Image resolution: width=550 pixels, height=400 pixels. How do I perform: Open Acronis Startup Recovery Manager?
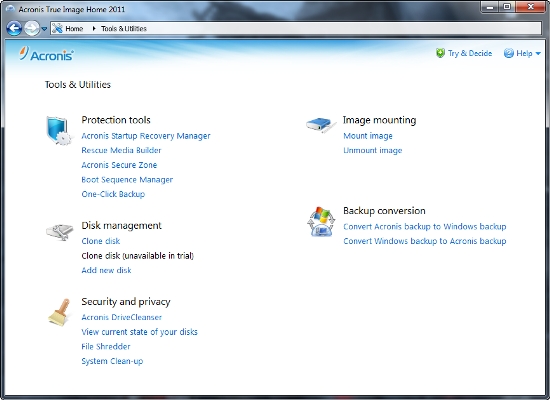[x=146, y=136]
